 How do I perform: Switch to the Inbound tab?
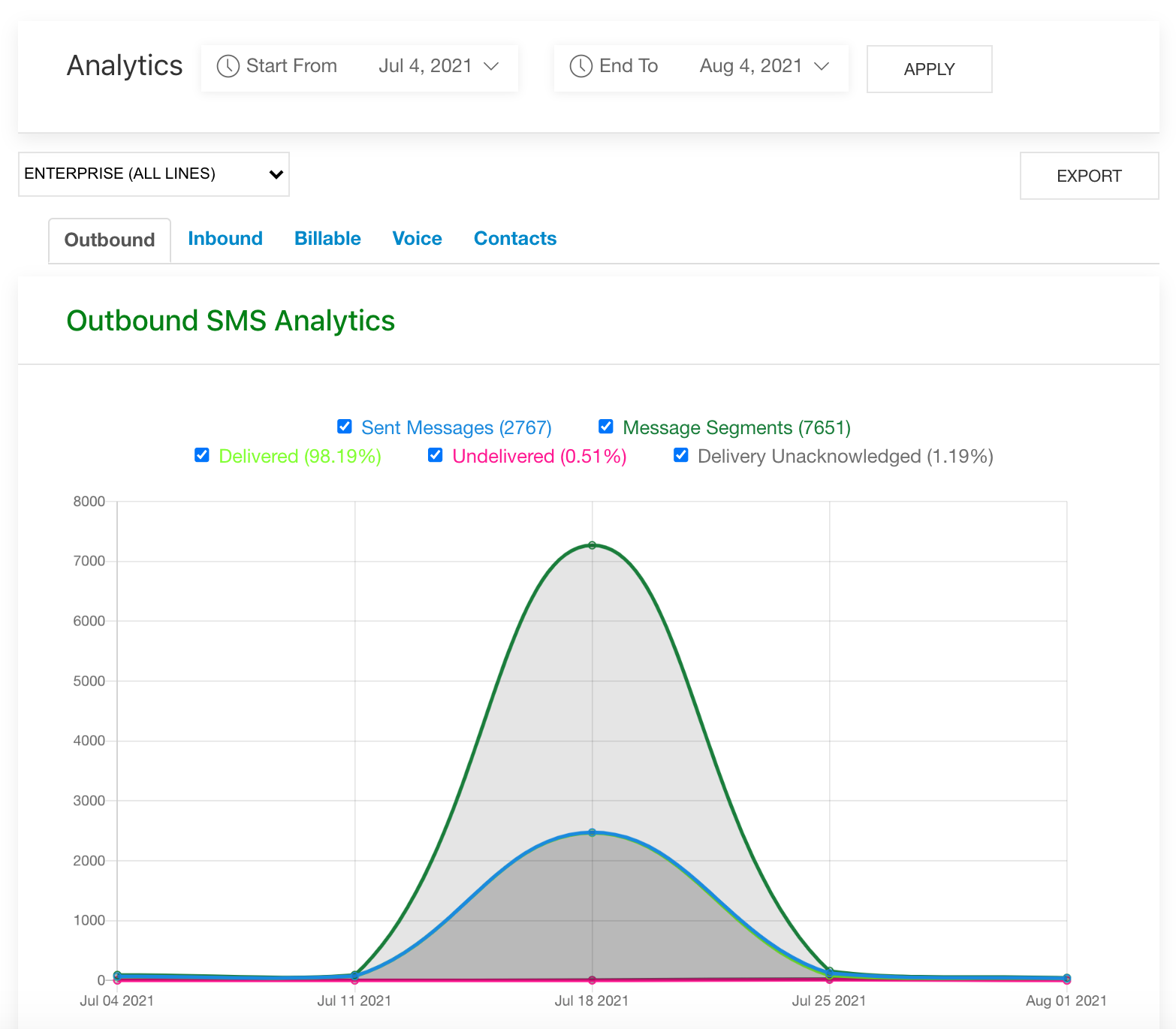225,239
